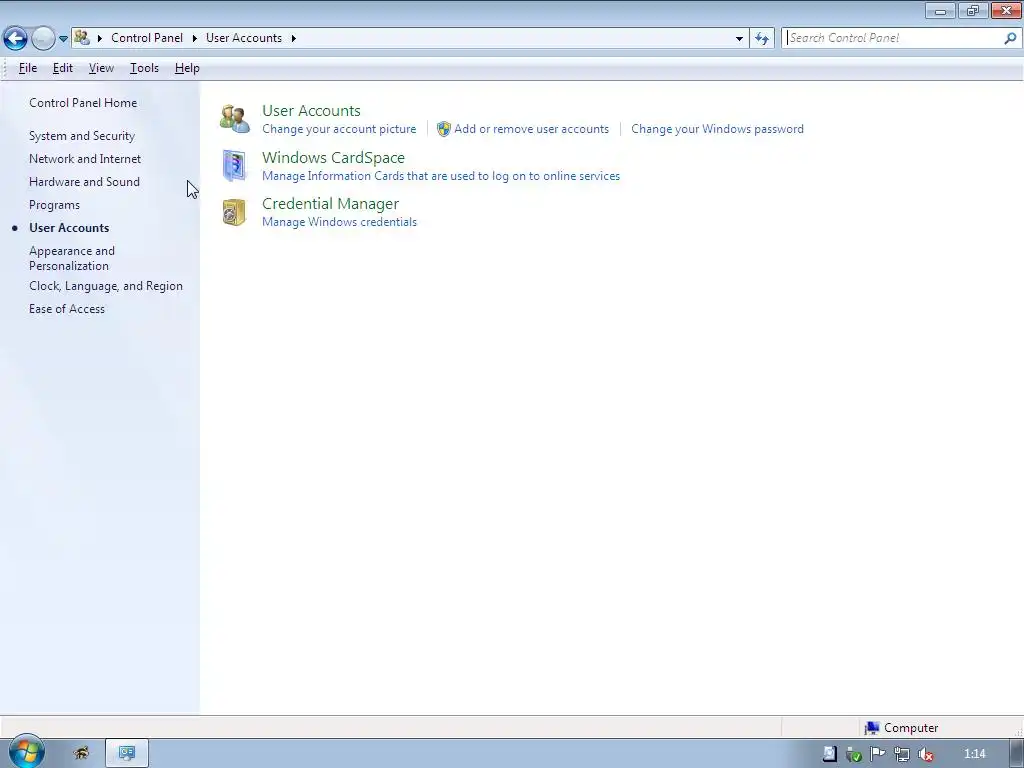Image resolution: width=1024 pixels, height=768 pixels.
Task: Click the Refresh button beside address bar
Action: (761, 39)
